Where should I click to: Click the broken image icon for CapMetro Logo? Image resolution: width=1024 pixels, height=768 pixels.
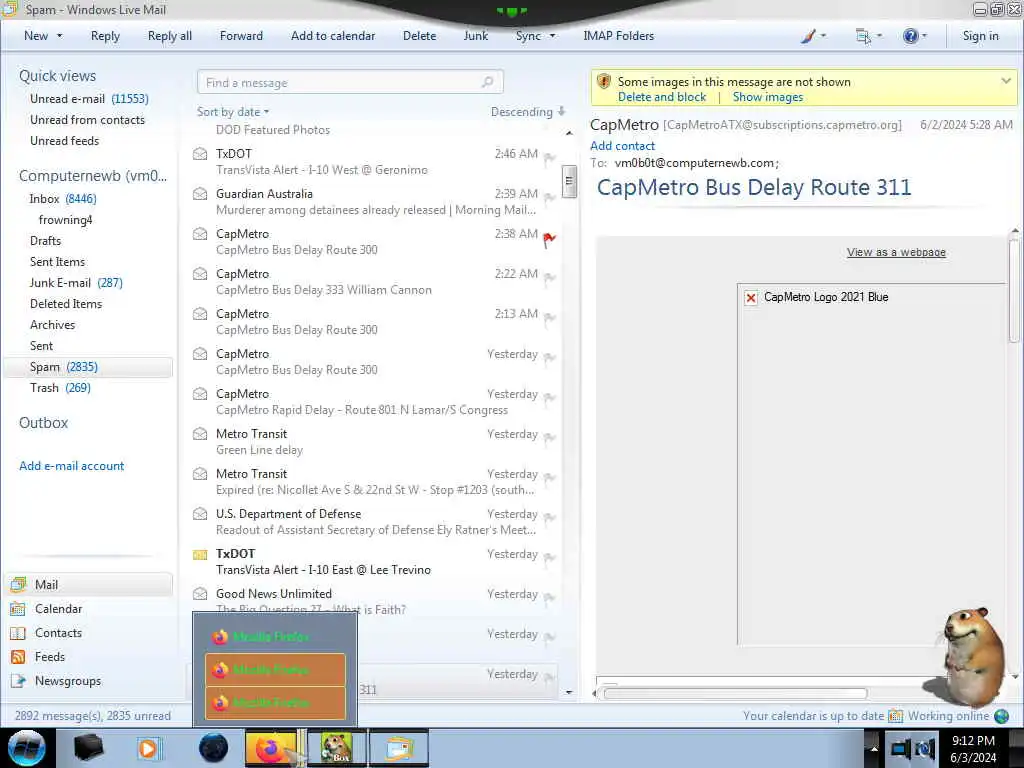[751, 298]
